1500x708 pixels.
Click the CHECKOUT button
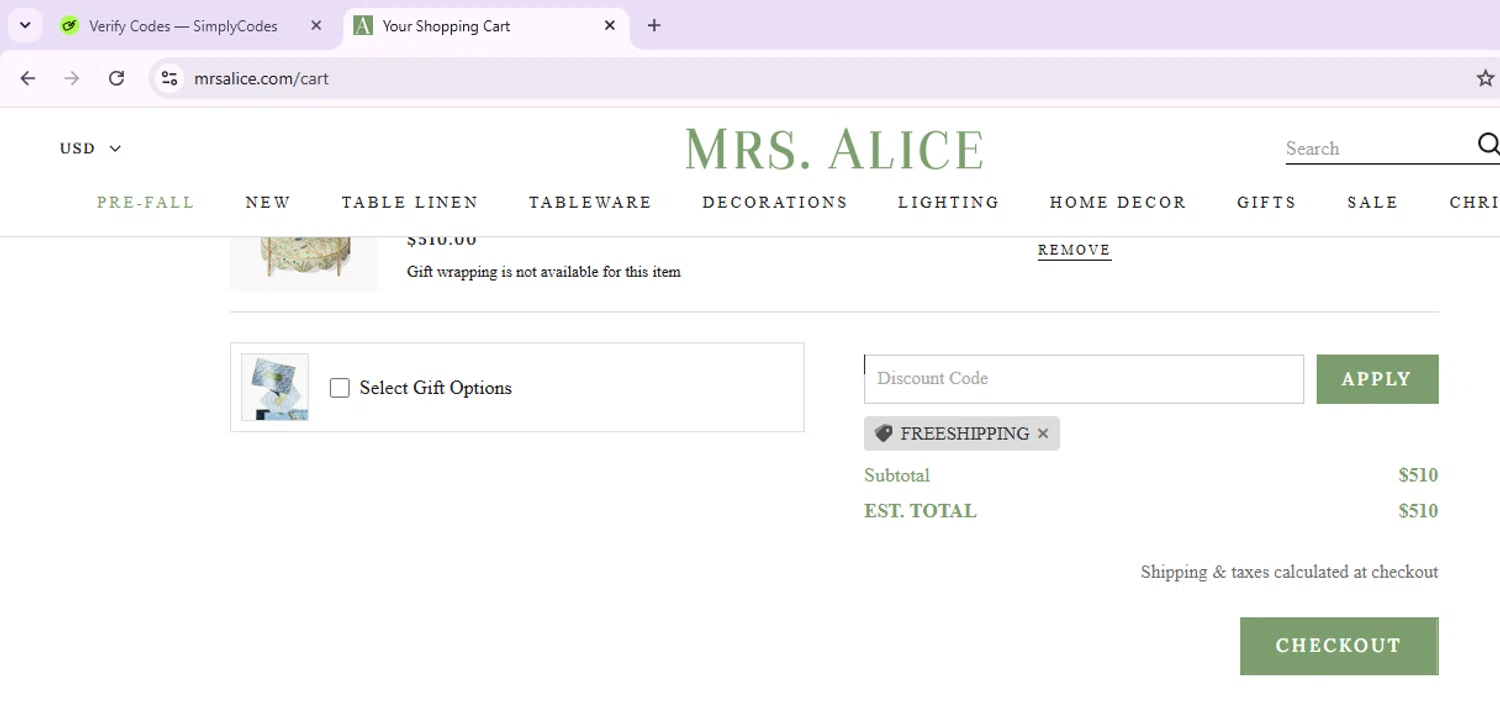pos(1339,646)
